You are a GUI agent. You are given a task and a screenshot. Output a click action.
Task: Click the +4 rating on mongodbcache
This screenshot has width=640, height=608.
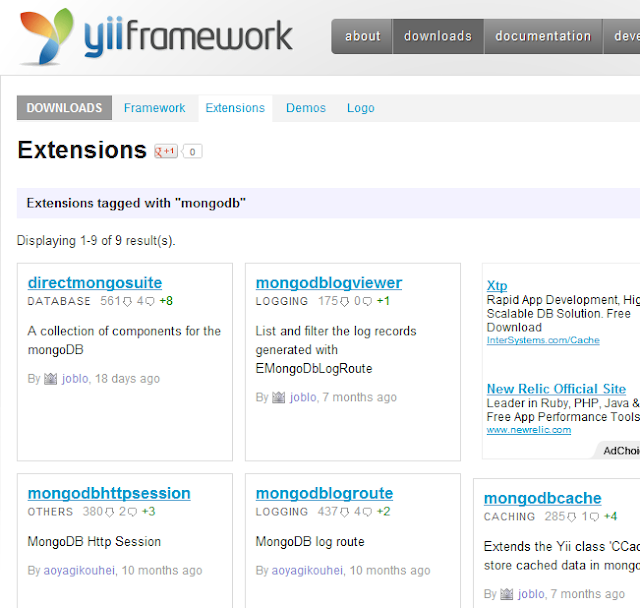[611, 517]
